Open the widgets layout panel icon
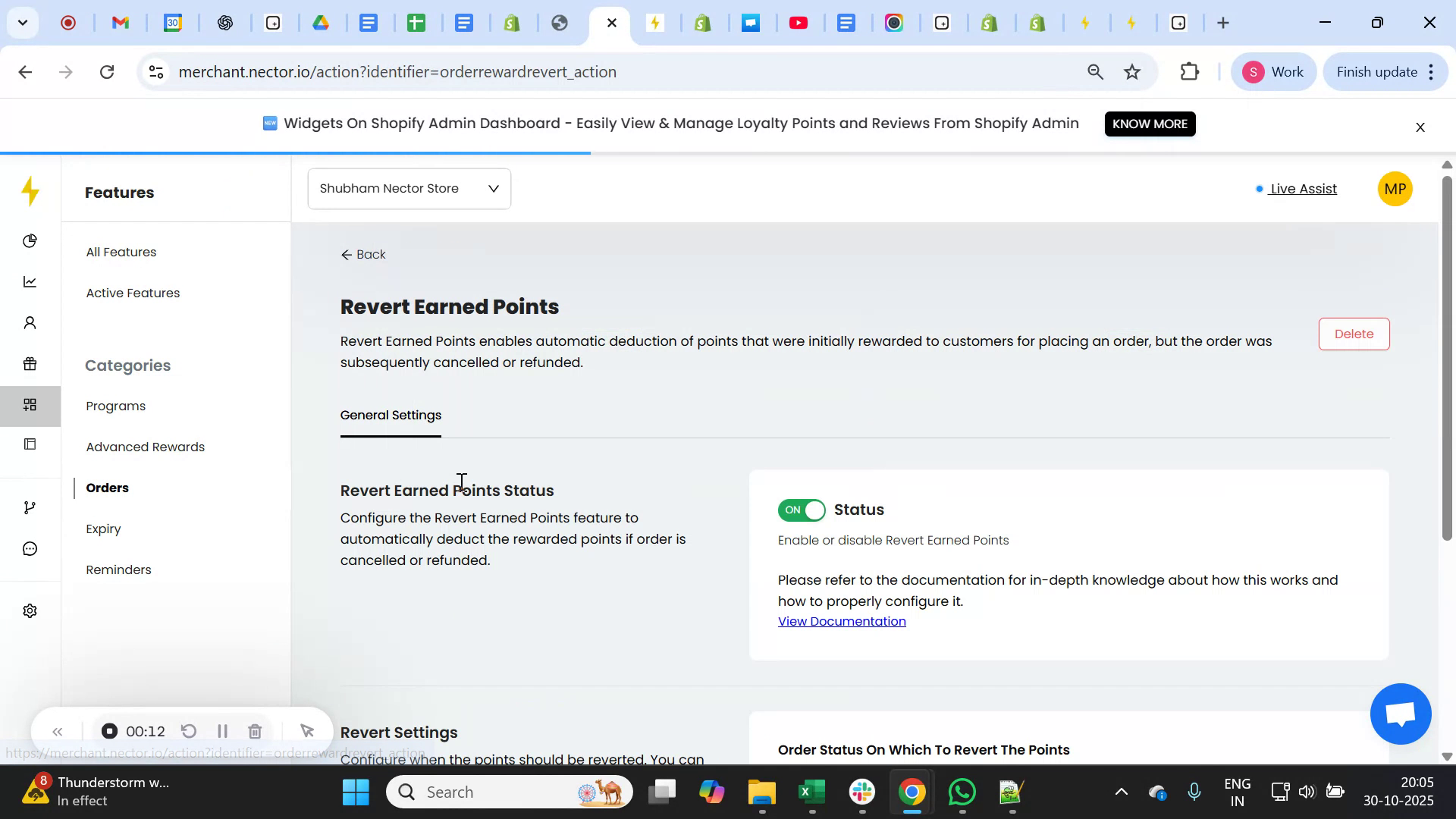Screen dimensions: 1456x819 click(30, 444)
